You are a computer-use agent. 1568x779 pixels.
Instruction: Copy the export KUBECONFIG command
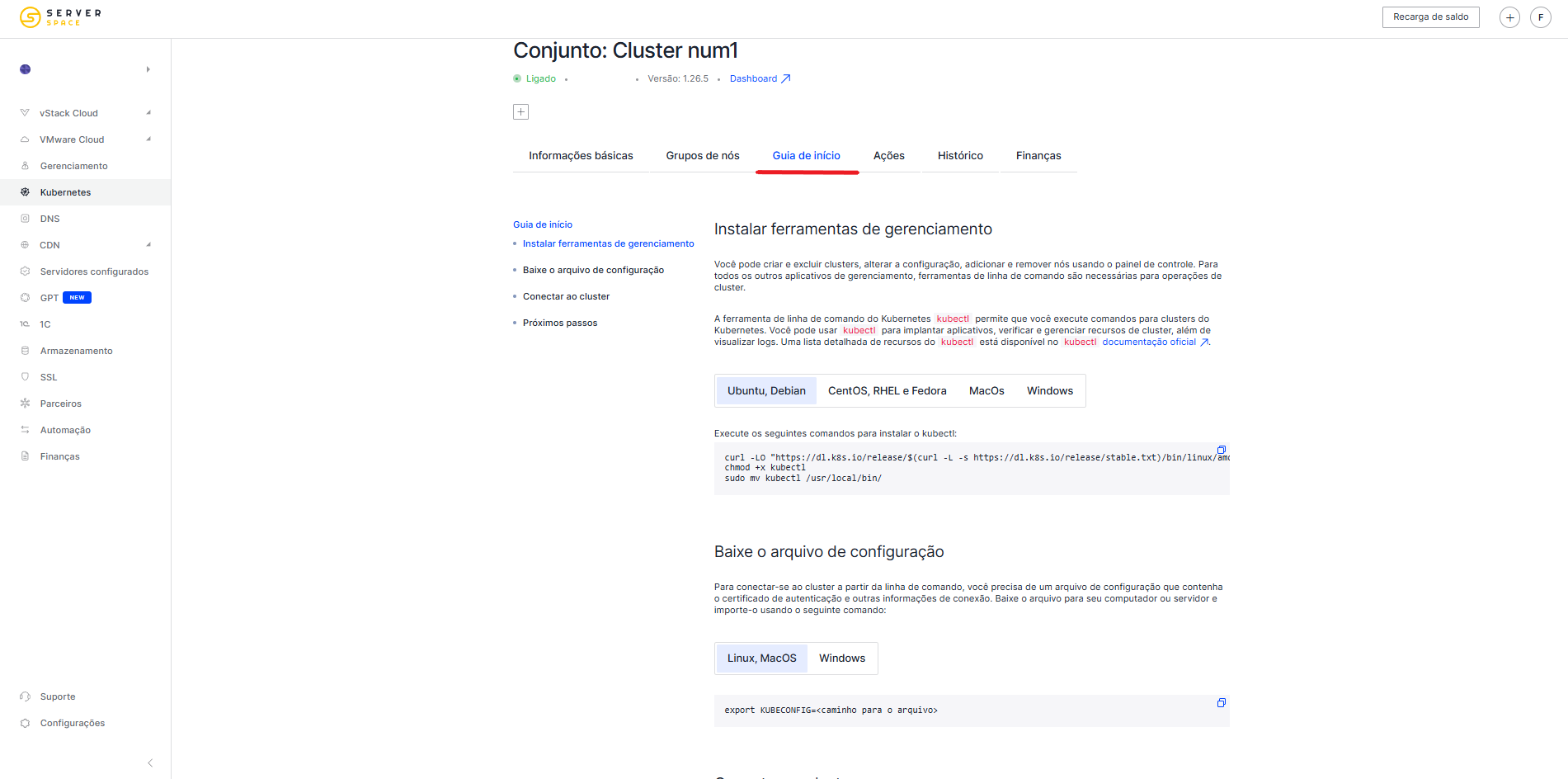pyautogui.click(x=1222, y=703)
